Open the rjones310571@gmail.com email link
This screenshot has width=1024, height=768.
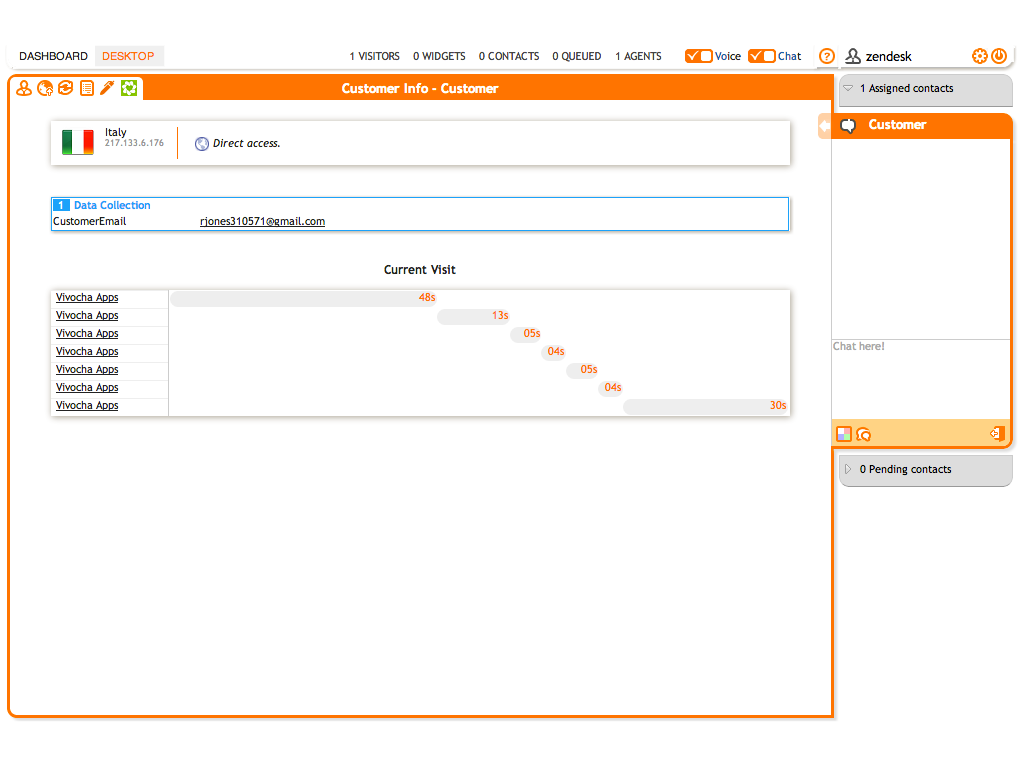(262, 222)
